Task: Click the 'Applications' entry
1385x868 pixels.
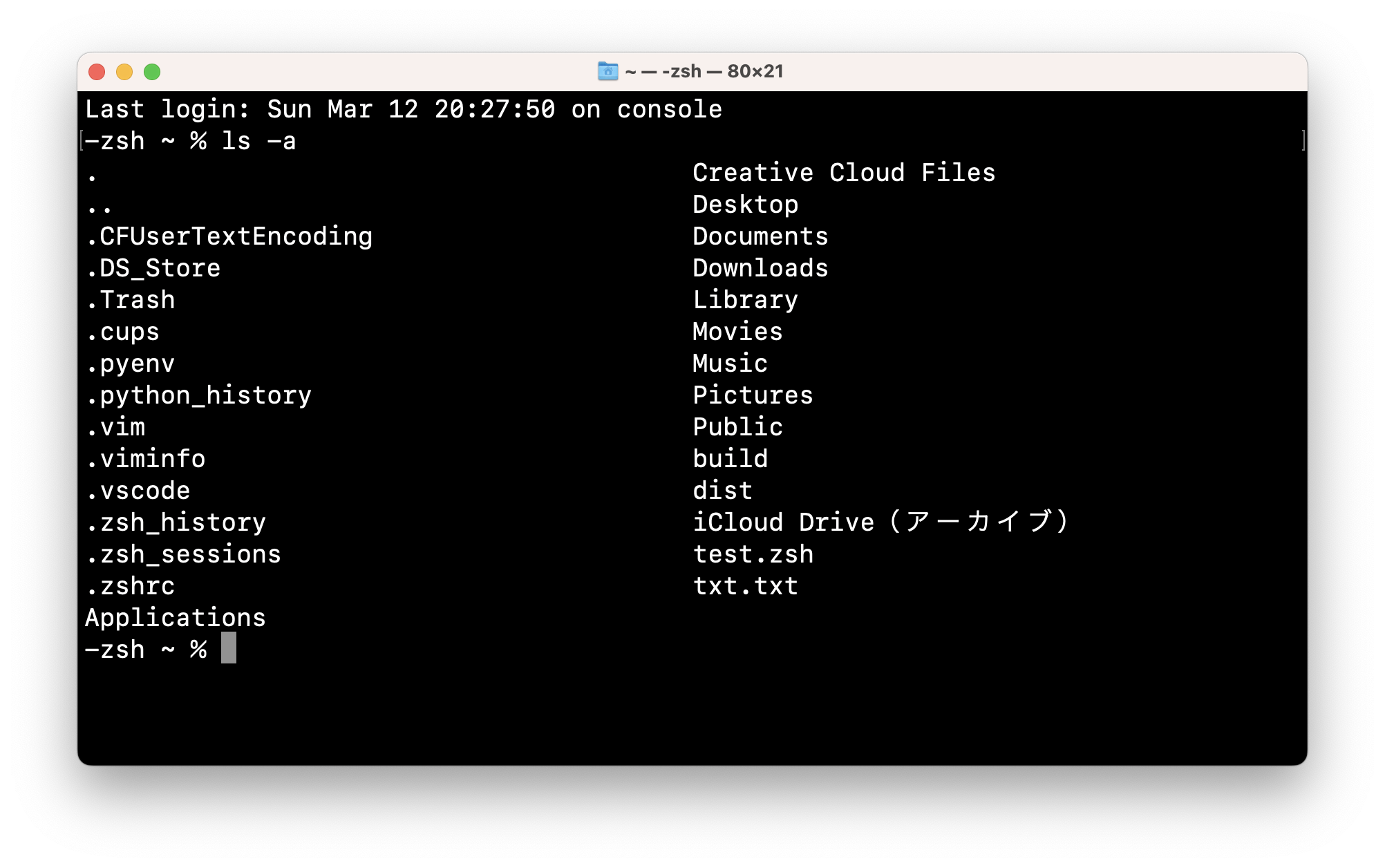Action: [x=176, y=618]
